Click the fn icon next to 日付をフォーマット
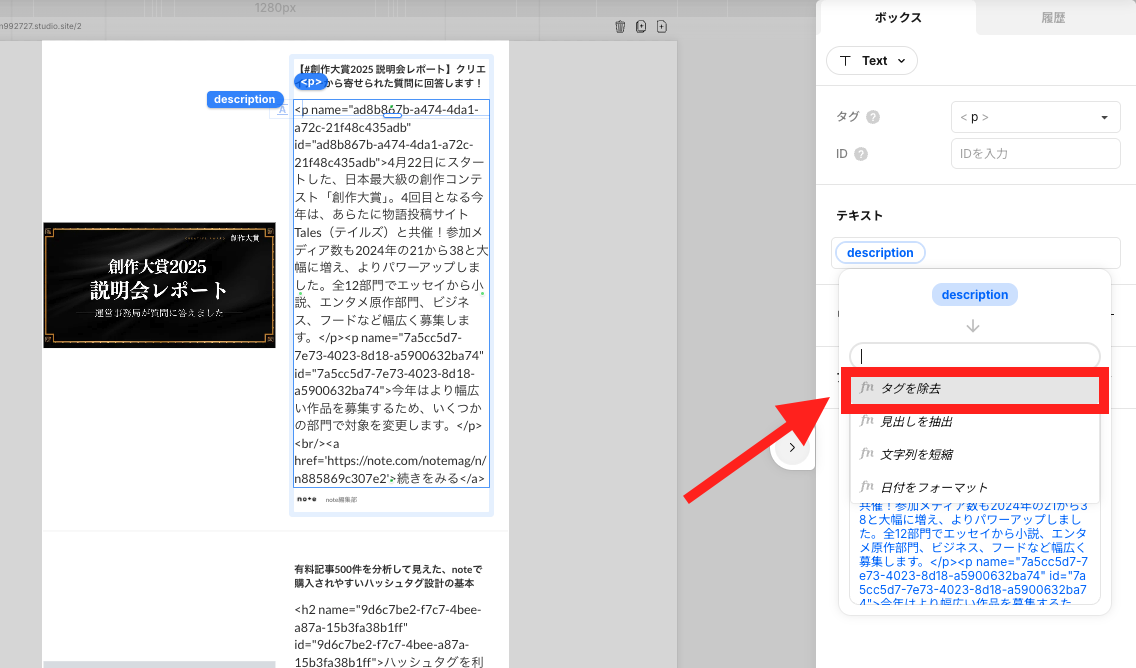1136x668 pixels. click(866, 485)
